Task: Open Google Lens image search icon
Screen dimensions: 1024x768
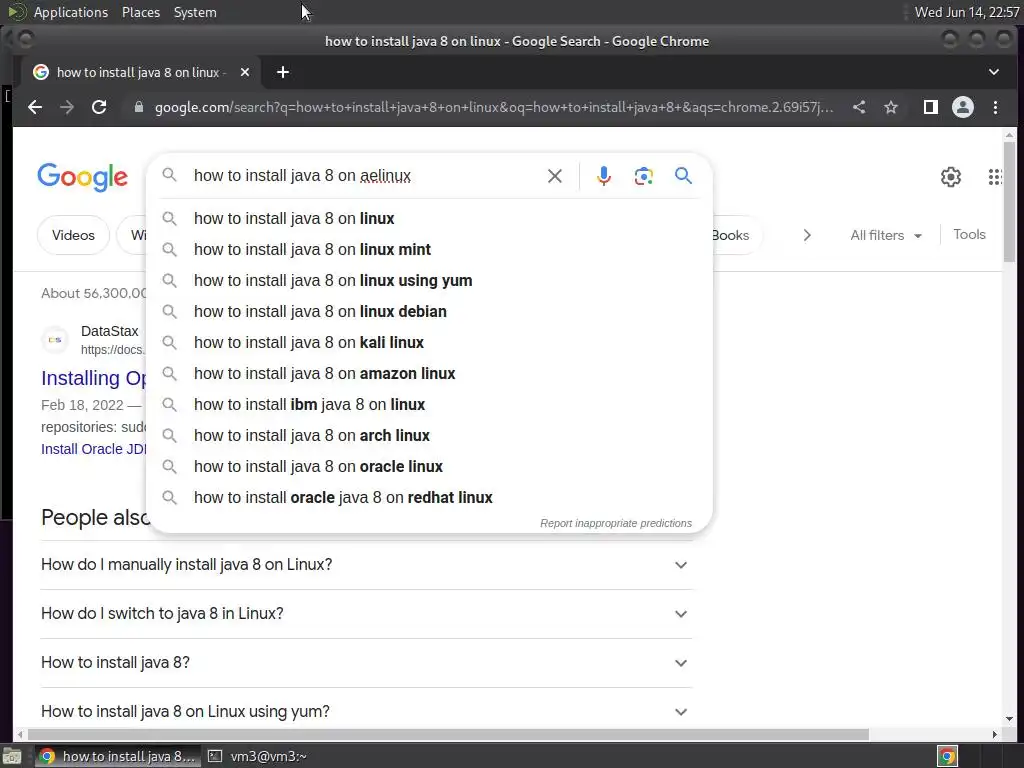Action: pos(643,176)
